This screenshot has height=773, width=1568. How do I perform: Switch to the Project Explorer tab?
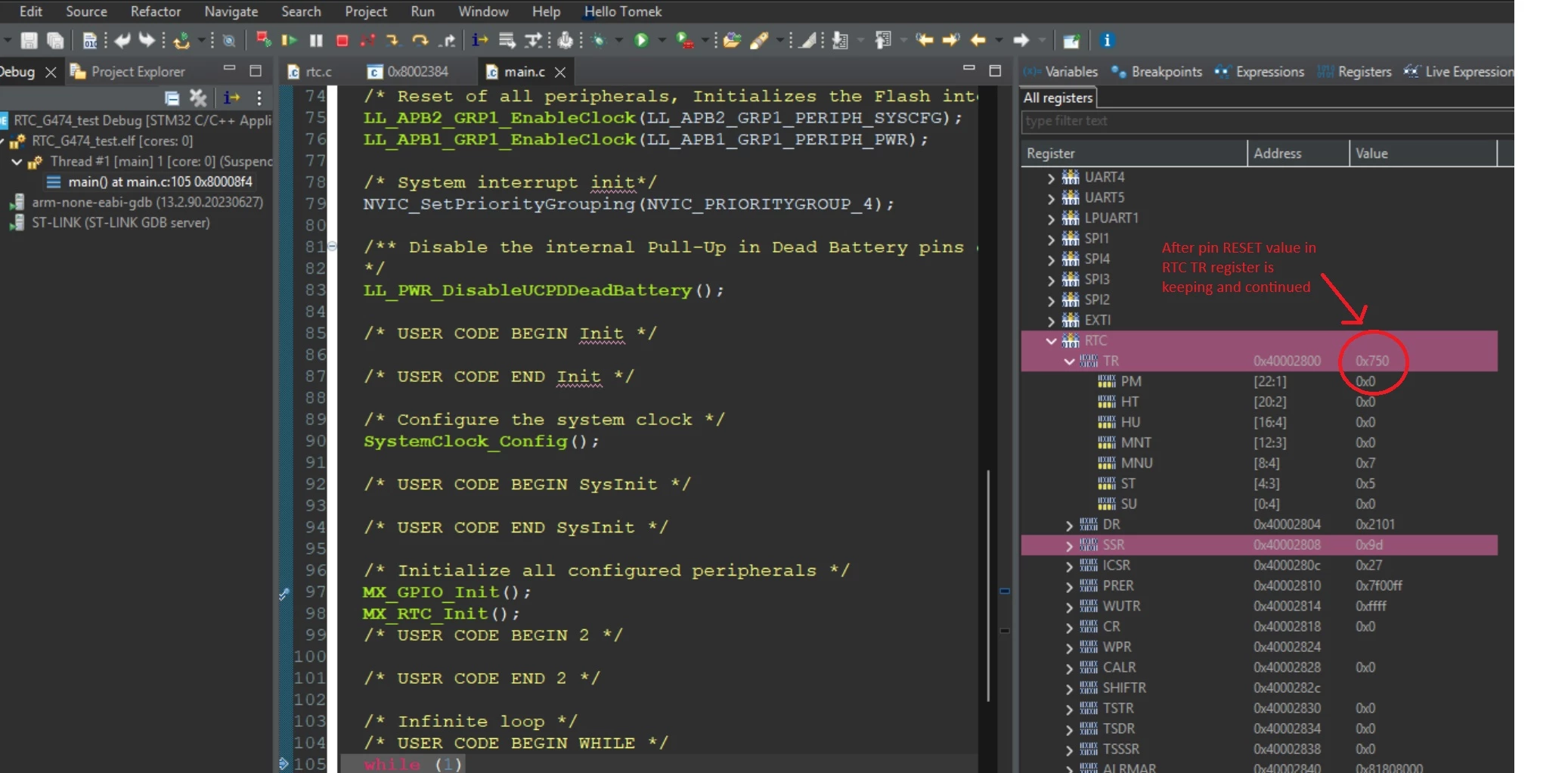click(x=127, y=71)
